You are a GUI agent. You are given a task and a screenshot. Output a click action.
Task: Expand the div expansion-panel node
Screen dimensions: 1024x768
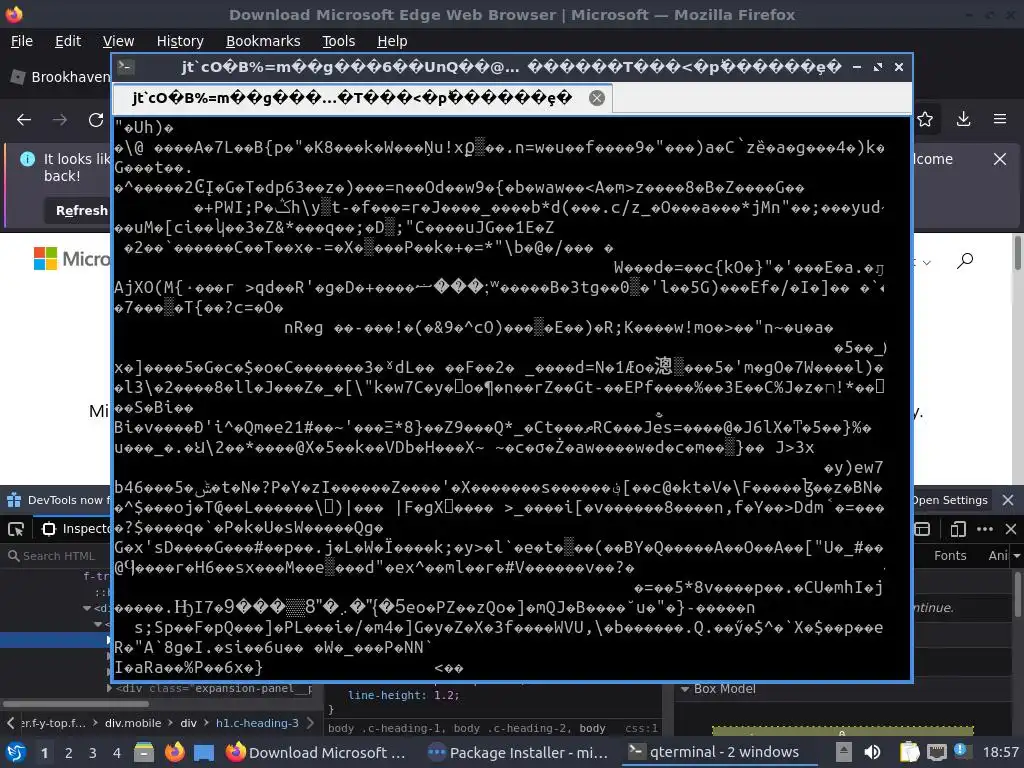coord(109,688)
